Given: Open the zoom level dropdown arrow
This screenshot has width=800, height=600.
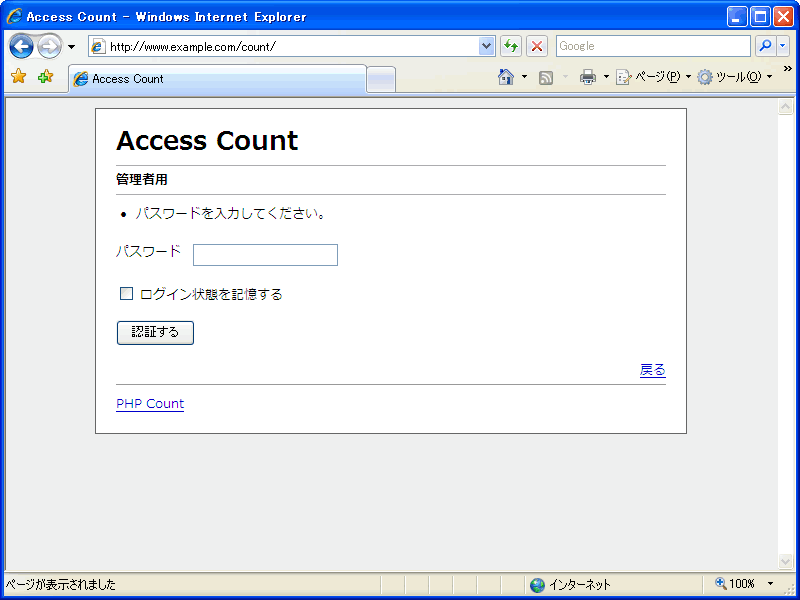Looking at the screenshot, I should [x=770, y=584].
